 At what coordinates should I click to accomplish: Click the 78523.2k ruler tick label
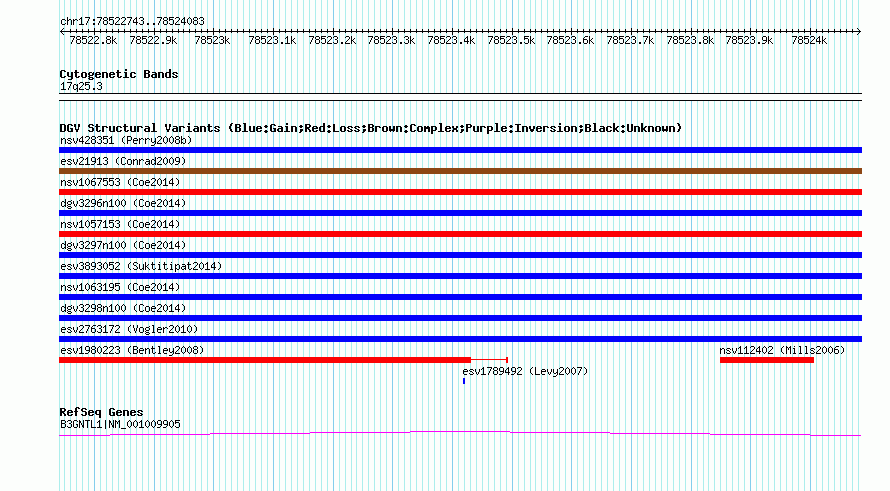332,40
